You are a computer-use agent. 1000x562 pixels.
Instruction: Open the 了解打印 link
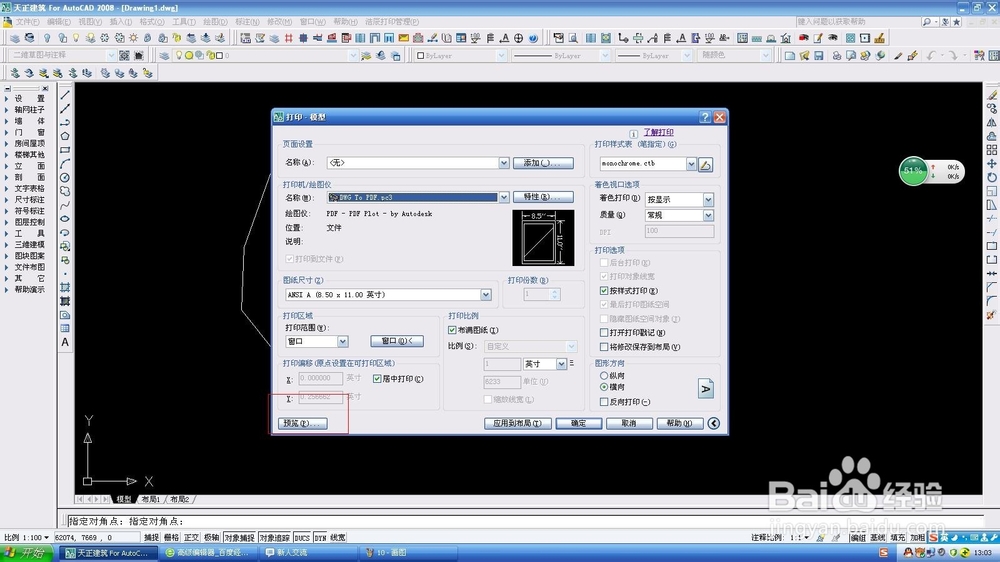[658, 133]
